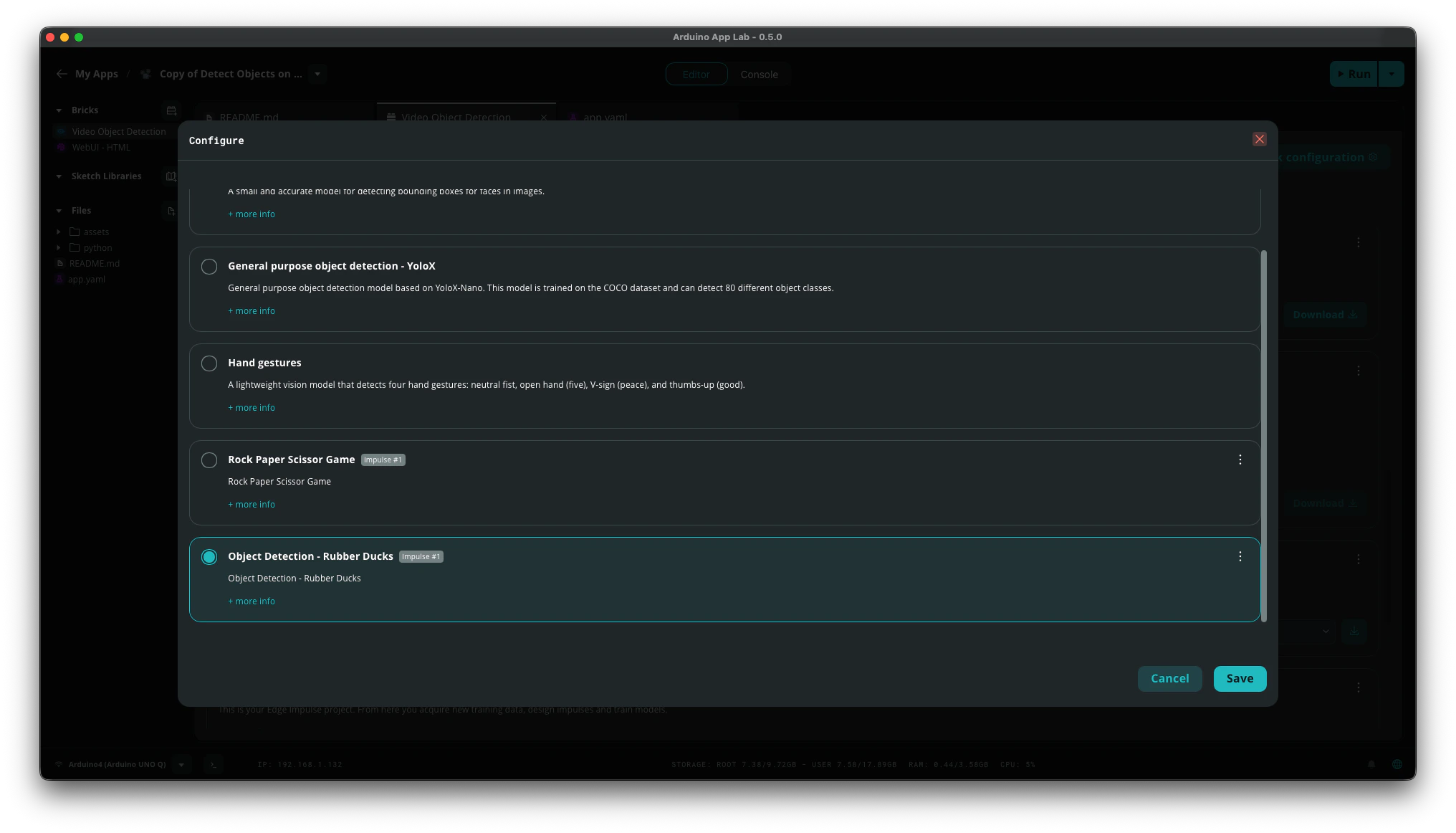Image resolution: width=1456 pixels, height=833 pixels.
Task: Click Save in Configure dialog
Action: (1240, 679)
